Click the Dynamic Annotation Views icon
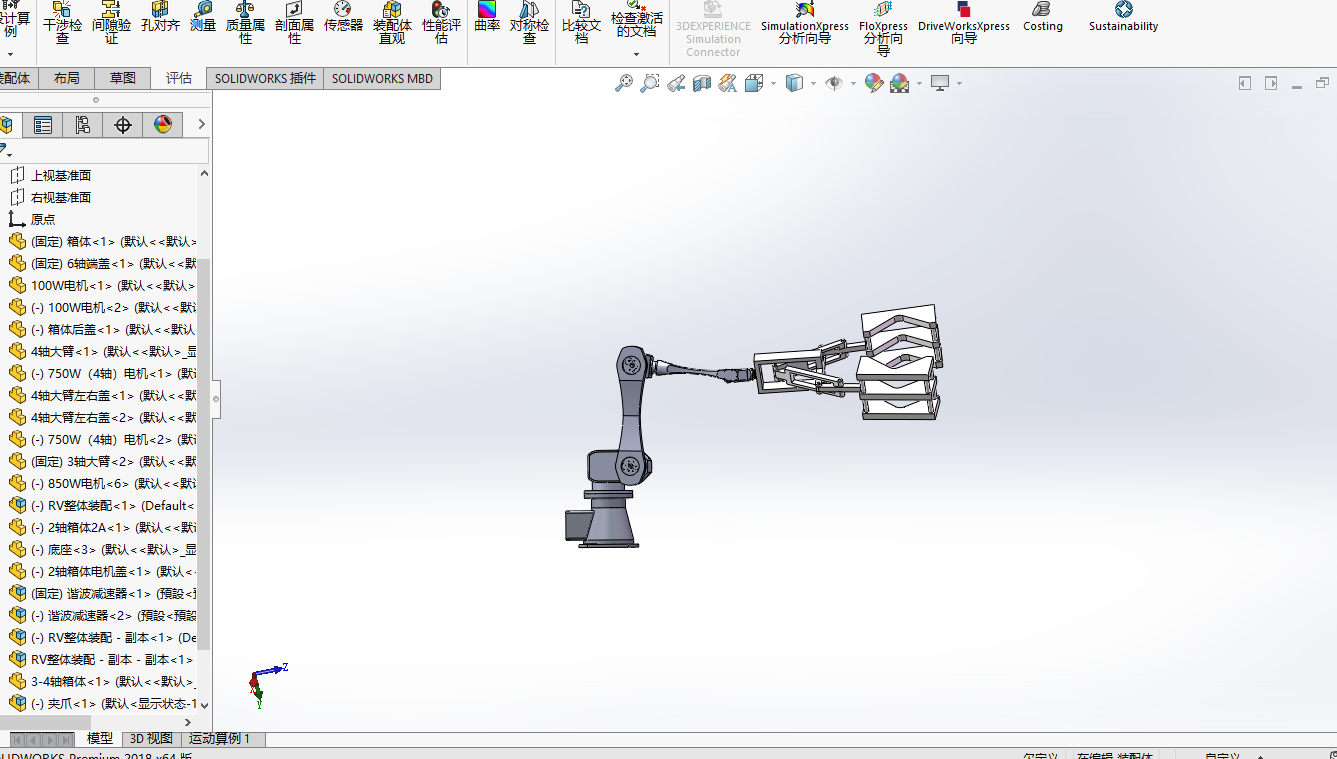1337x759 pixels. 728,84
